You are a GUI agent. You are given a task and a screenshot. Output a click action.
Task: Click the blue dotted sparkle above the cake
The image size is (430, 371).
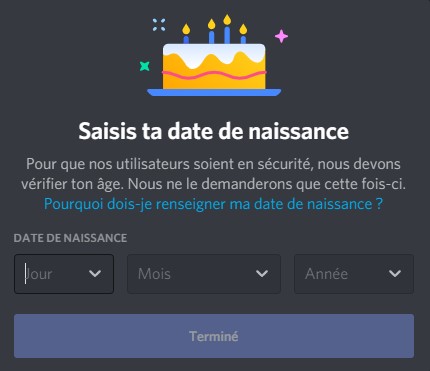pos(159,25)
